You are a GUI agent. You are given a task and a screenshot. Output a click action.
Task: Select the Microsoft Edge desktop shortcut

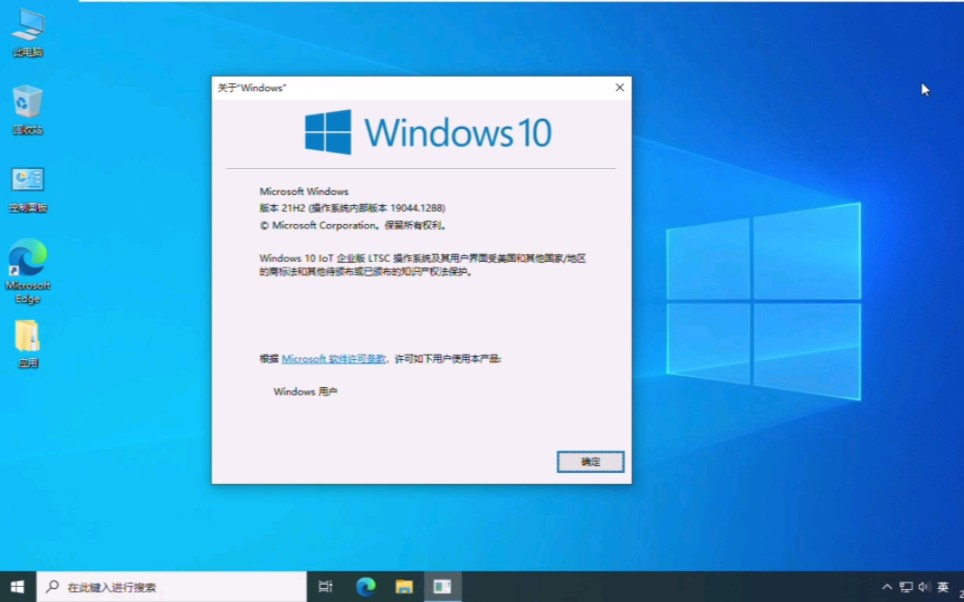pyautogui.click(x=28, y=271)
